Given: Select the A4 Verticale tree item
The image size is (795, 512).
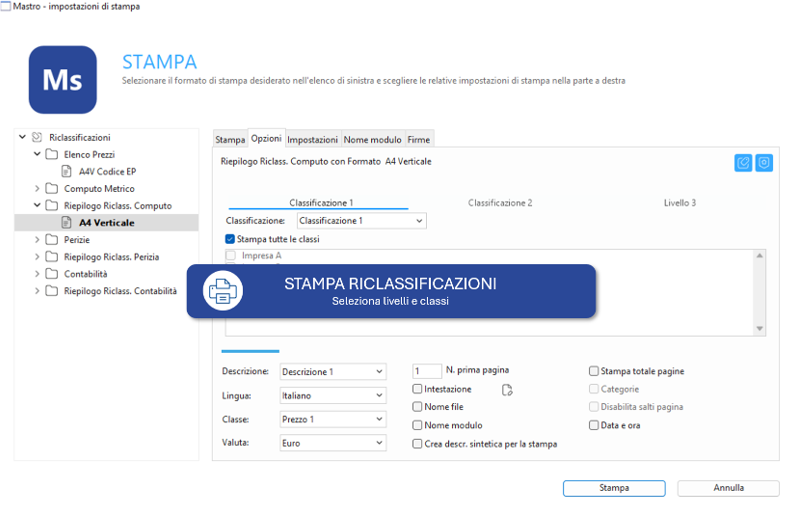Looking at the screenshot, I should click(x=106, y=223).
